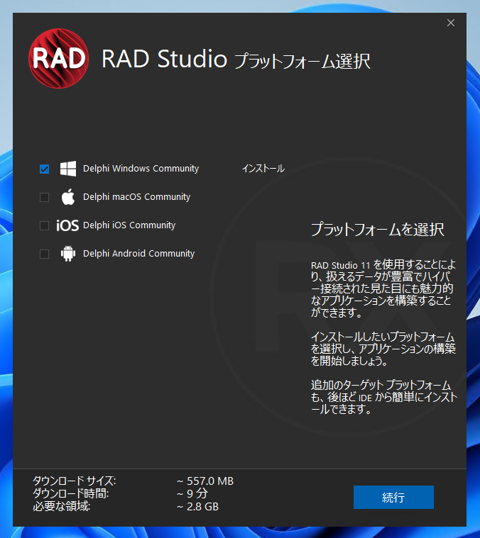Select the Delphi Windows Community label
The height and width of the screenshot is (538, 480).
pyautogui.click(x=141, y=168)
